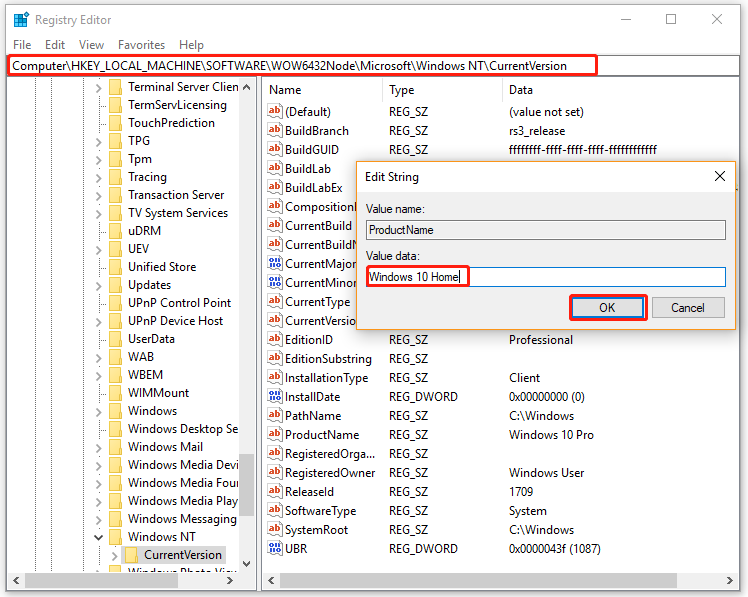This screenshot has height=597, width=748.
Task: Select the CurrentVersion folder icon
Action: 131,555
